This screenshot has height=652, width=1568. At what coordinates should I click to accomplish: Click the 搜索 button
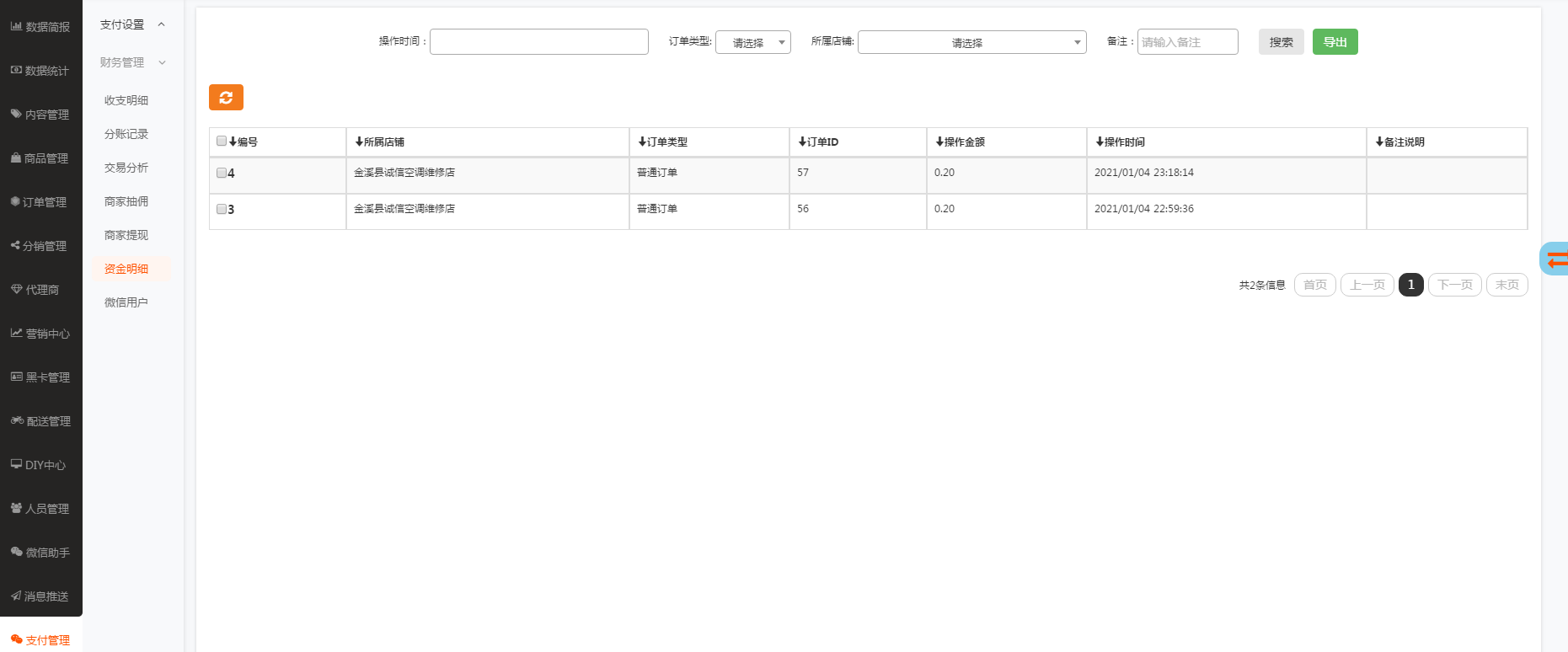(1281, 42)
